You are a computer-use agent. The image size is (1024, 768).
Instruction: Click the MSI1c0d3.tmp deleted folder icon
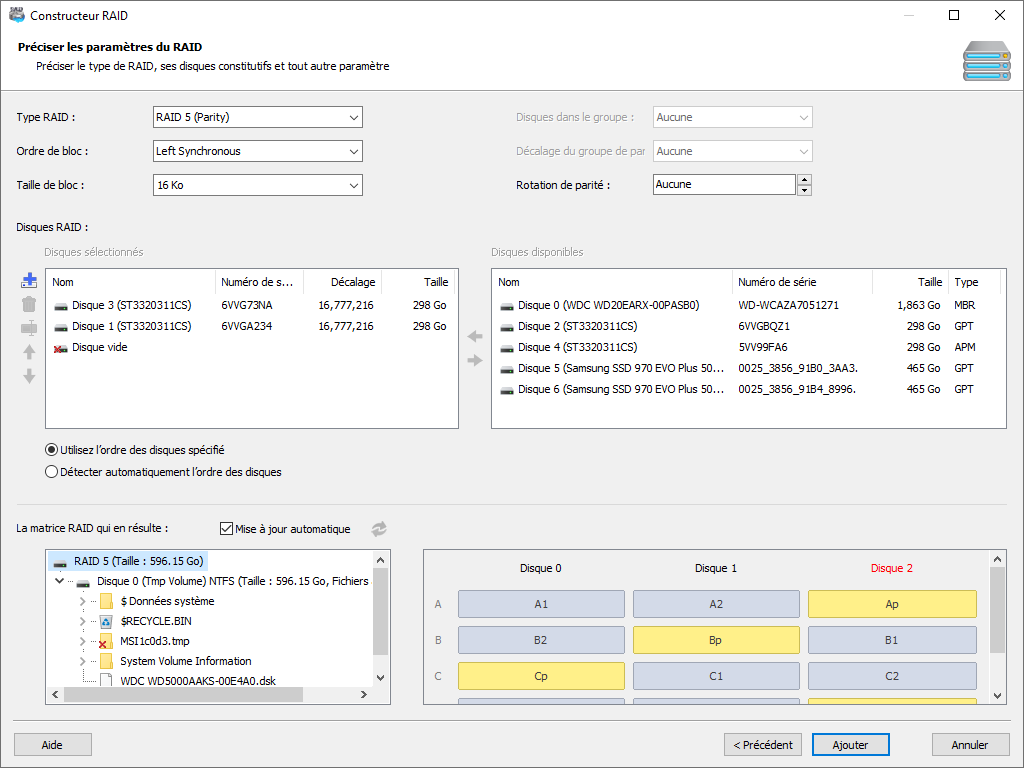point(106,641)
